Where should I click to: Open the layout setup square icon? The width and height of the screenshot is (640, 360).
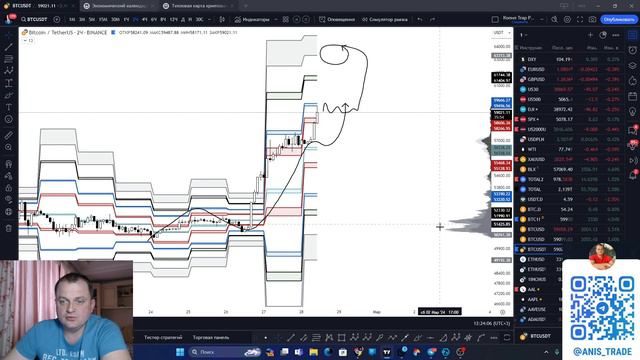[495, 19]
